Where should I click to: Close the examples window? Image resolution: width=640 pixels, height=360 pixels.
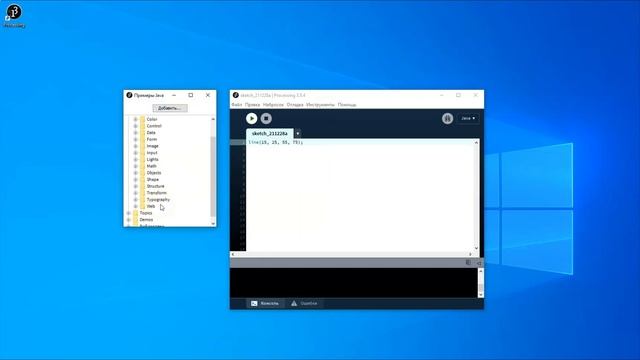(x=208, y=95)
